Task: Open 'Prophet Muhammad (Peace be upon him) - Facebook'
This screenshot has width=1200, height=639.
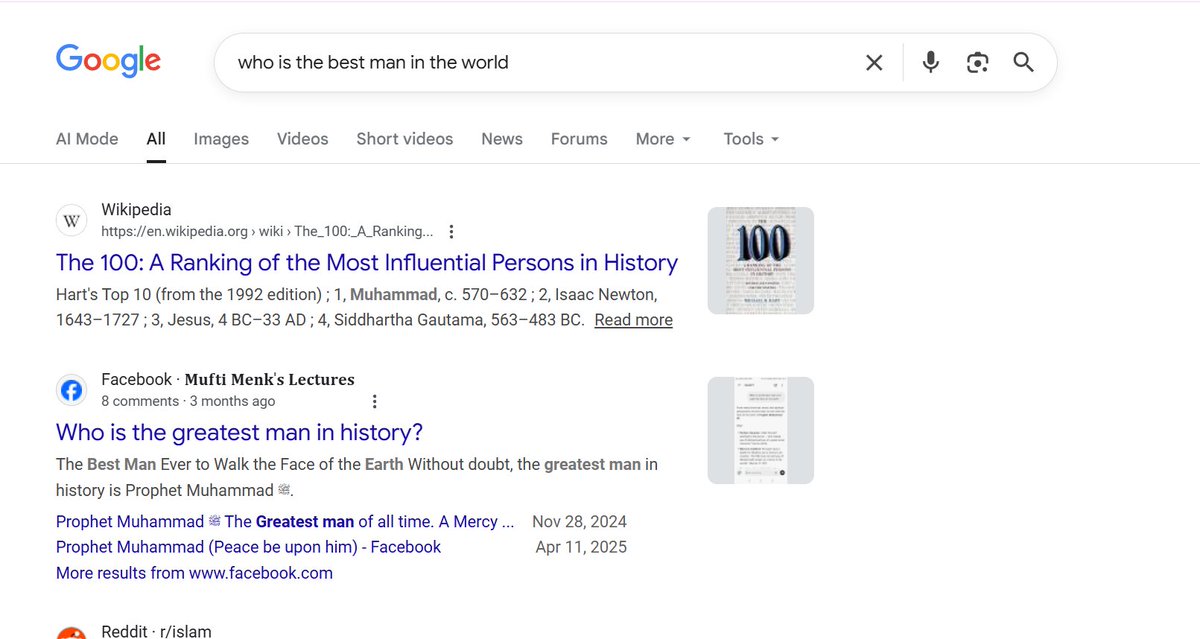Action: tap(248, 547)
